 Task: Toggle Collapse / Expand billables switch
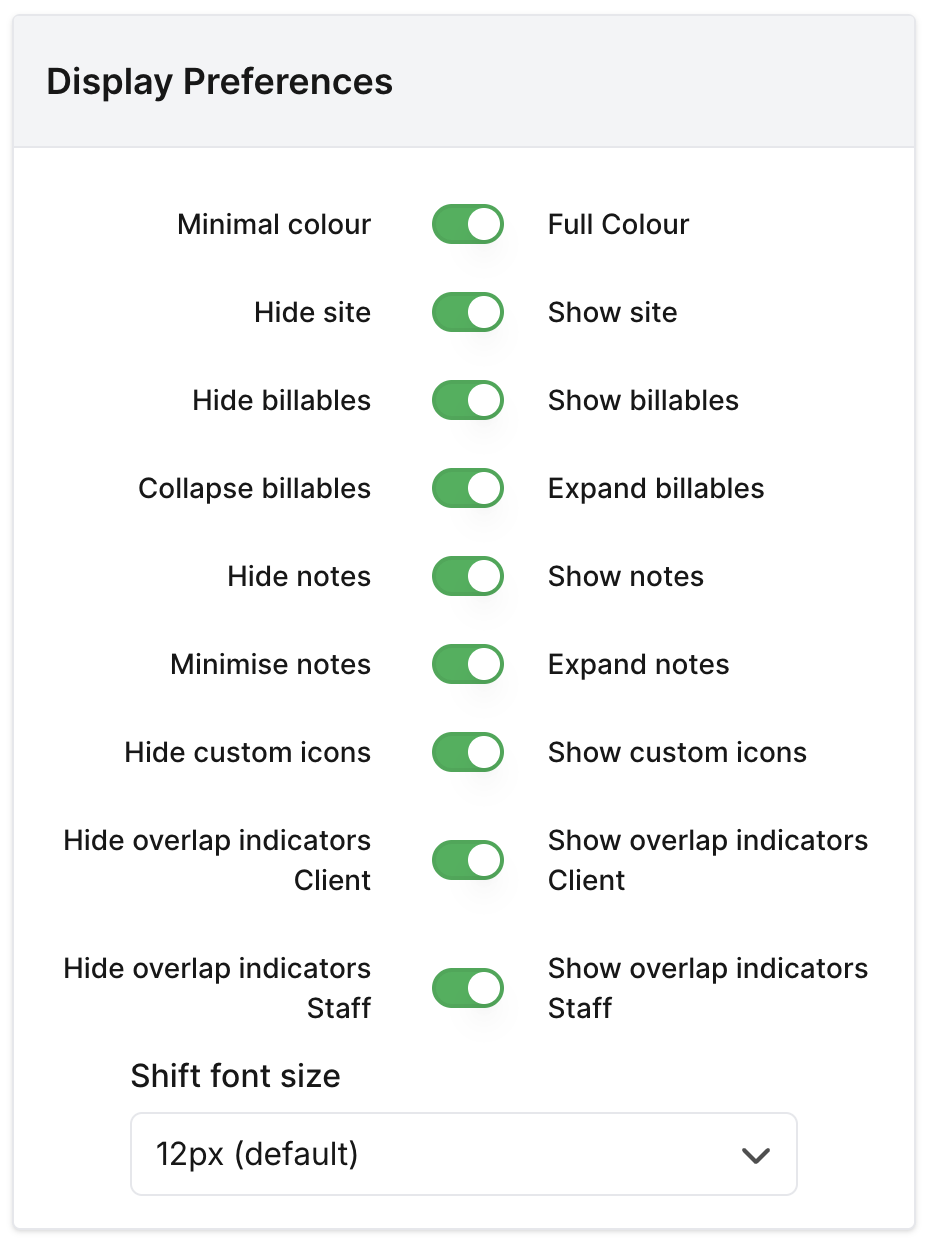coord(467,489)
